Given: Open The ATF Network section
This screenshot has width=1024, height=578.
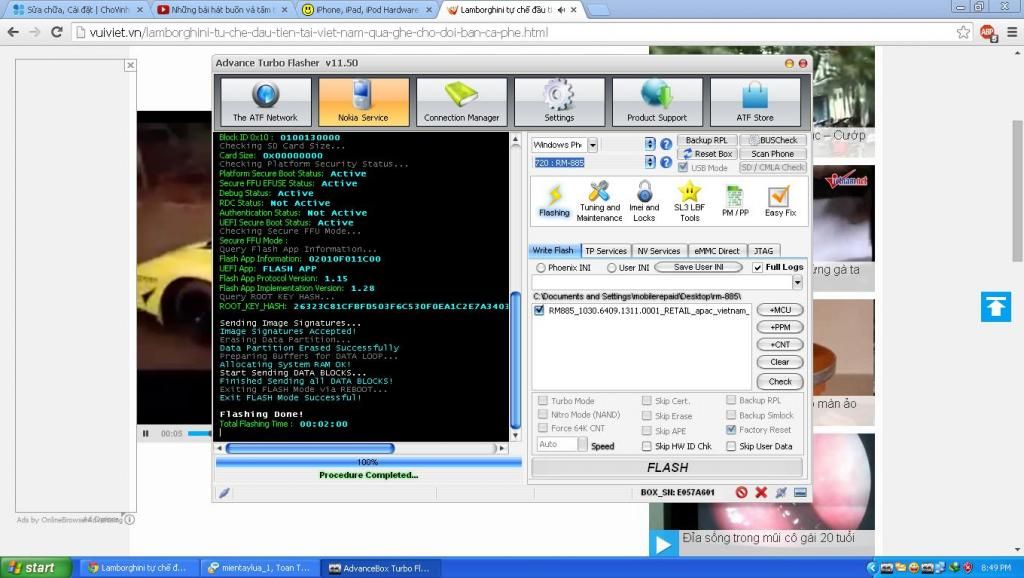Looking at the screenshot, I should [266, 101].
